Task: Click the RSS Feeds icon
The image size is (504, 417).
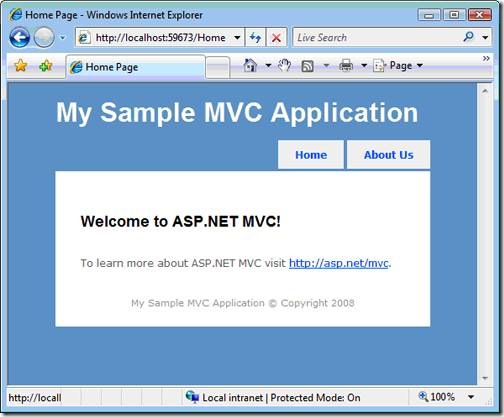Action: pyautogui.click(x=307, y=66)
